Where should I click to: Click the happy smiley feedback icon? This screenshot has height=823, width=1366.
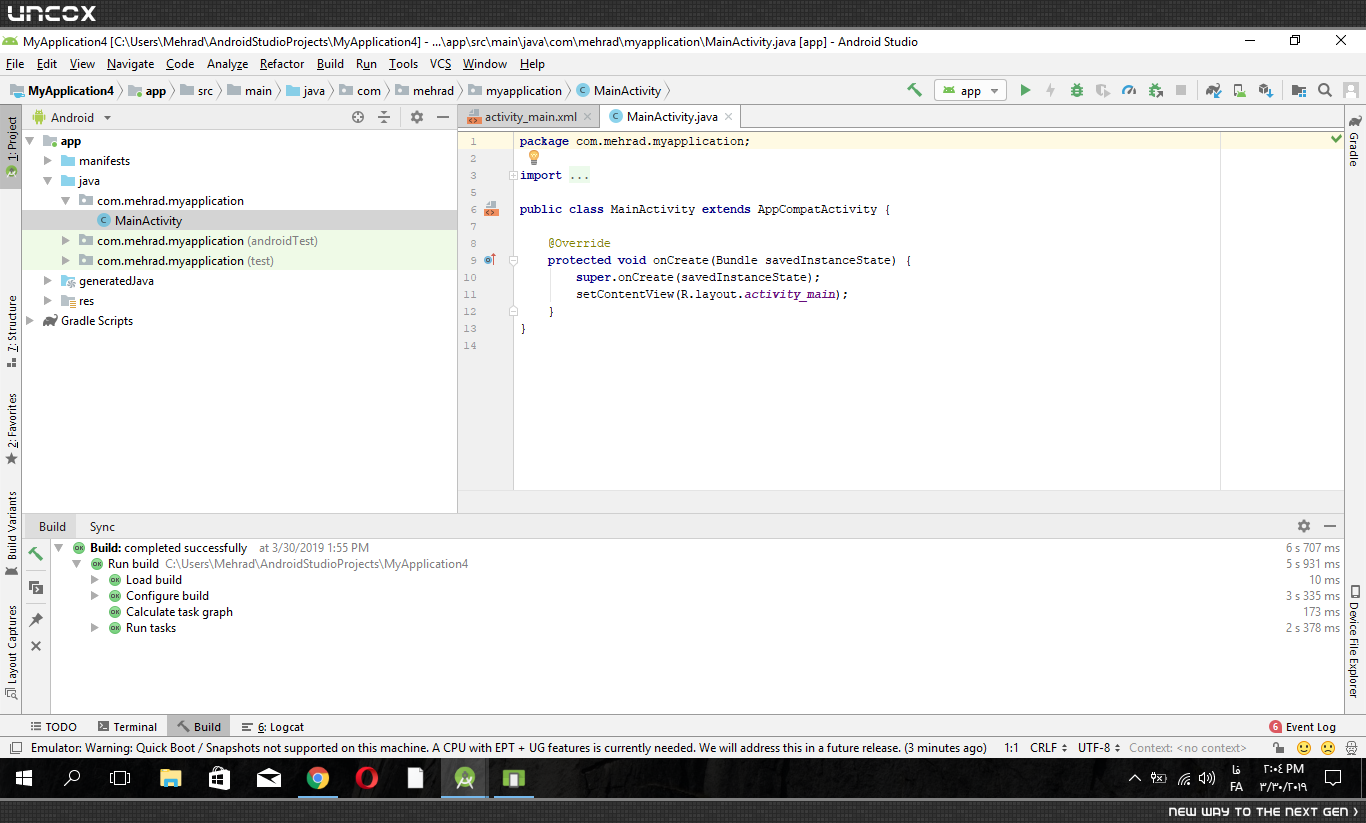point(1304,748)
